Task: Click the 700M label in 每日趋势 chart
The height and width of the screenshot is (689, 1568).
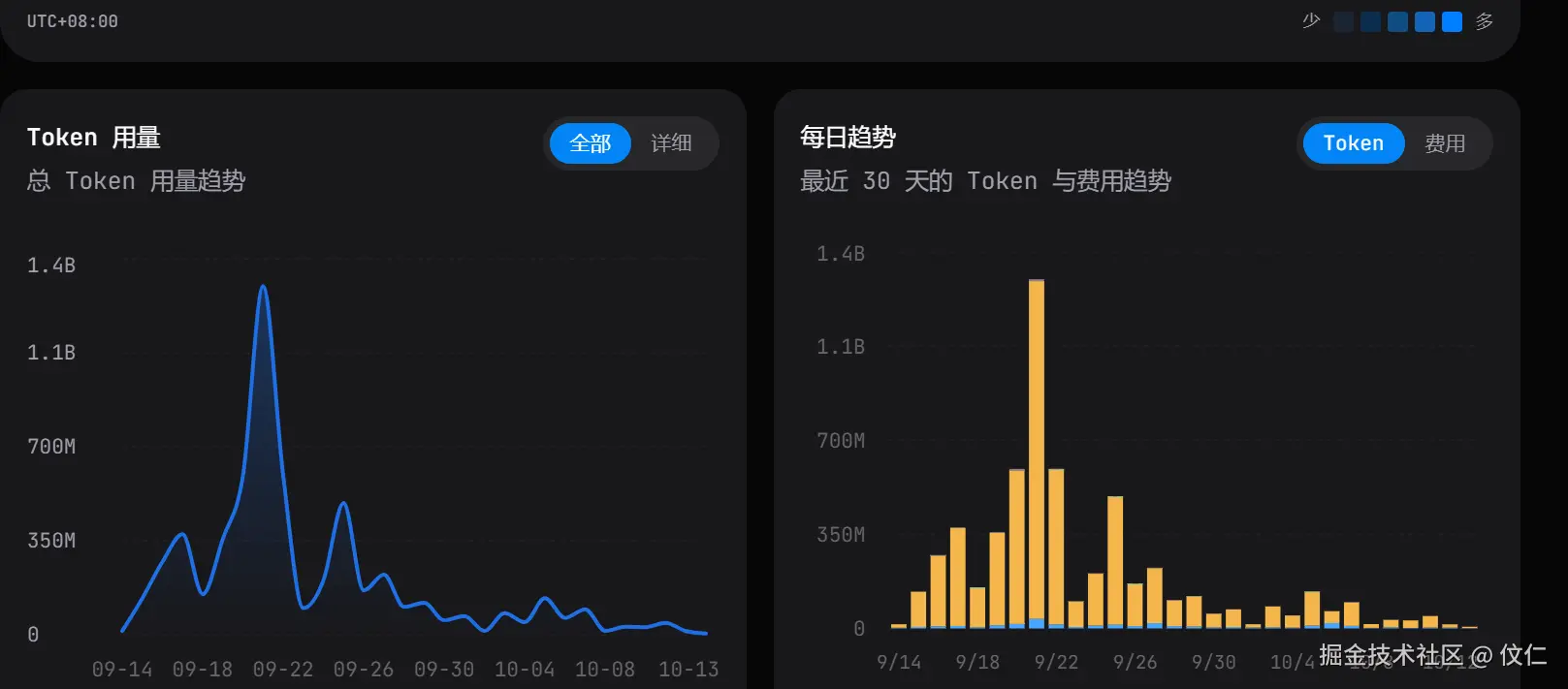Action: coord(841,441)
